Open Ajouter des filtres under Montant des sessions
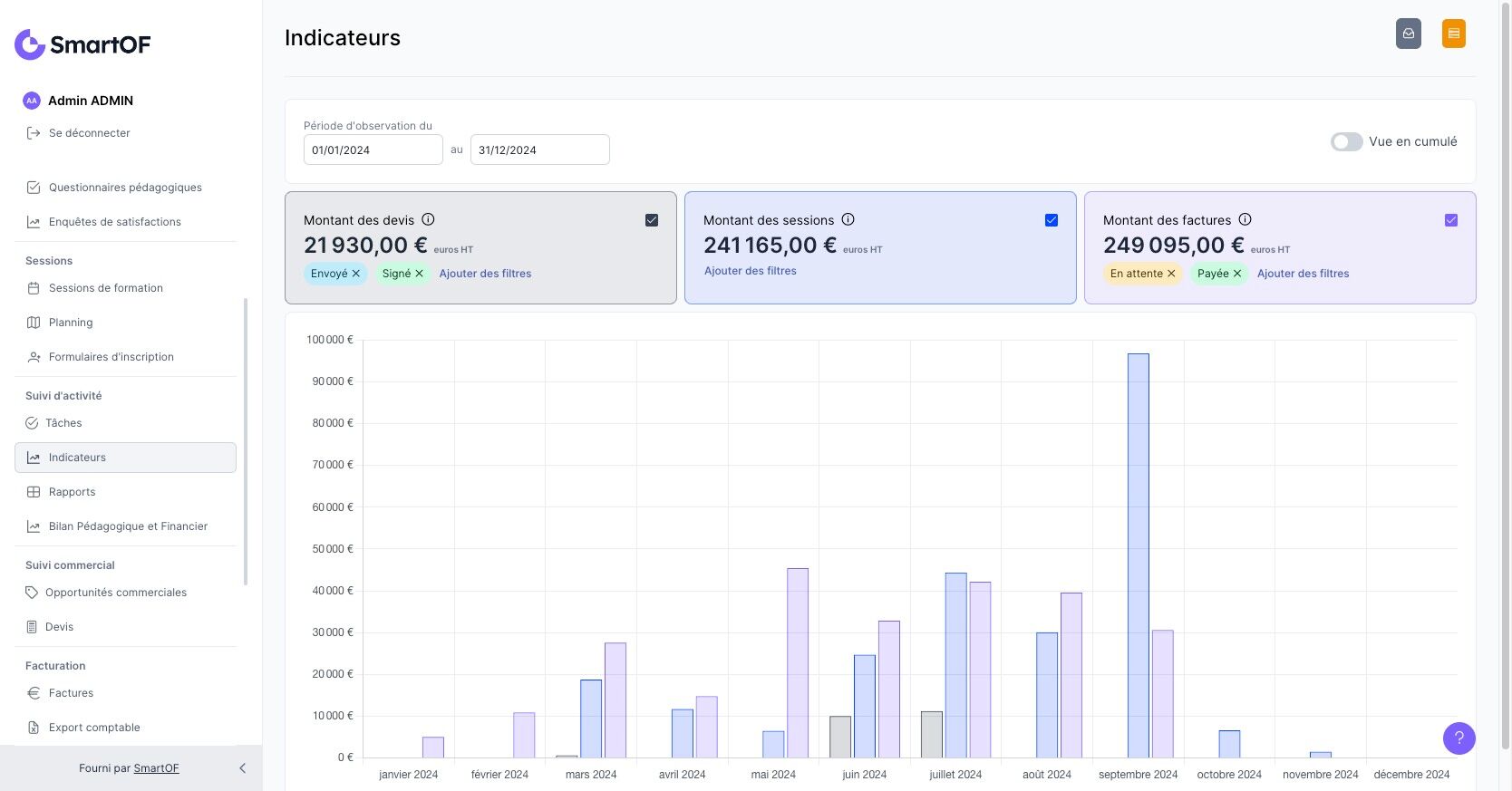Viewport: 1512px width, 791px height. [x=750, y=271]
